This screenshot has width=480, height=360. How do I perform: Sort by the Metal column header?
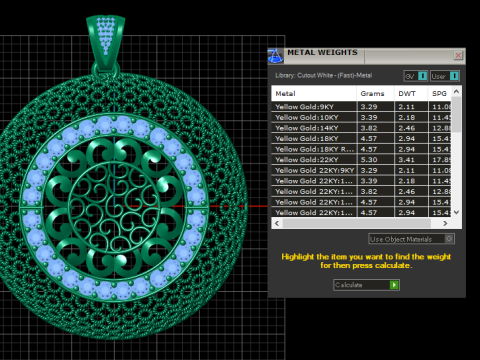[x=314, y=94]
